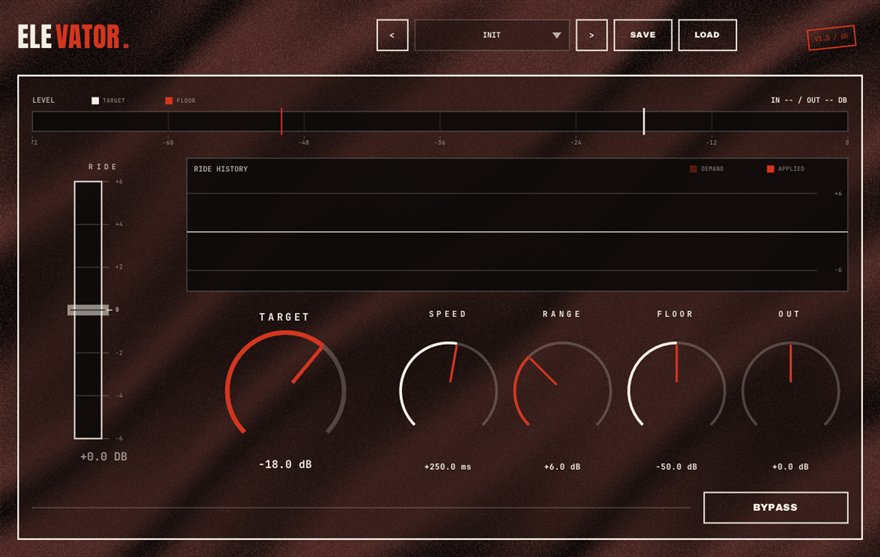The image size is (880, 557).
Task: Click the -12 tick on the level scale
Action: pyautogui.click(x=711, y=143)
